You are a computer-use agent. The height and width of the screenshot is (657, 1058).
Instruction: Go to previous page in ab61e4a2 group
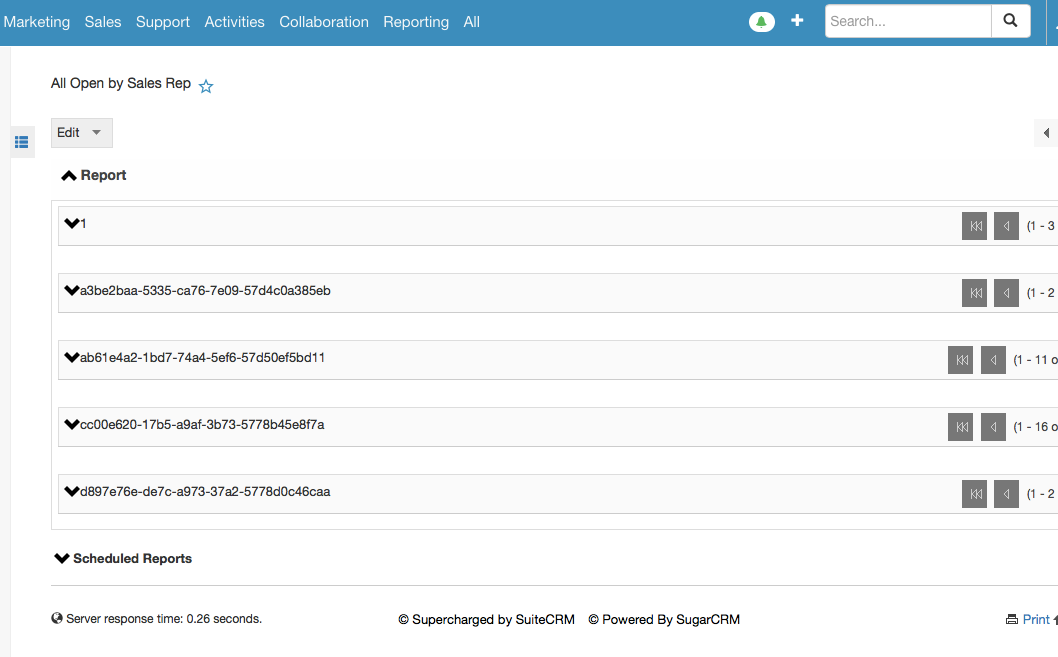(x=993, y=360)
